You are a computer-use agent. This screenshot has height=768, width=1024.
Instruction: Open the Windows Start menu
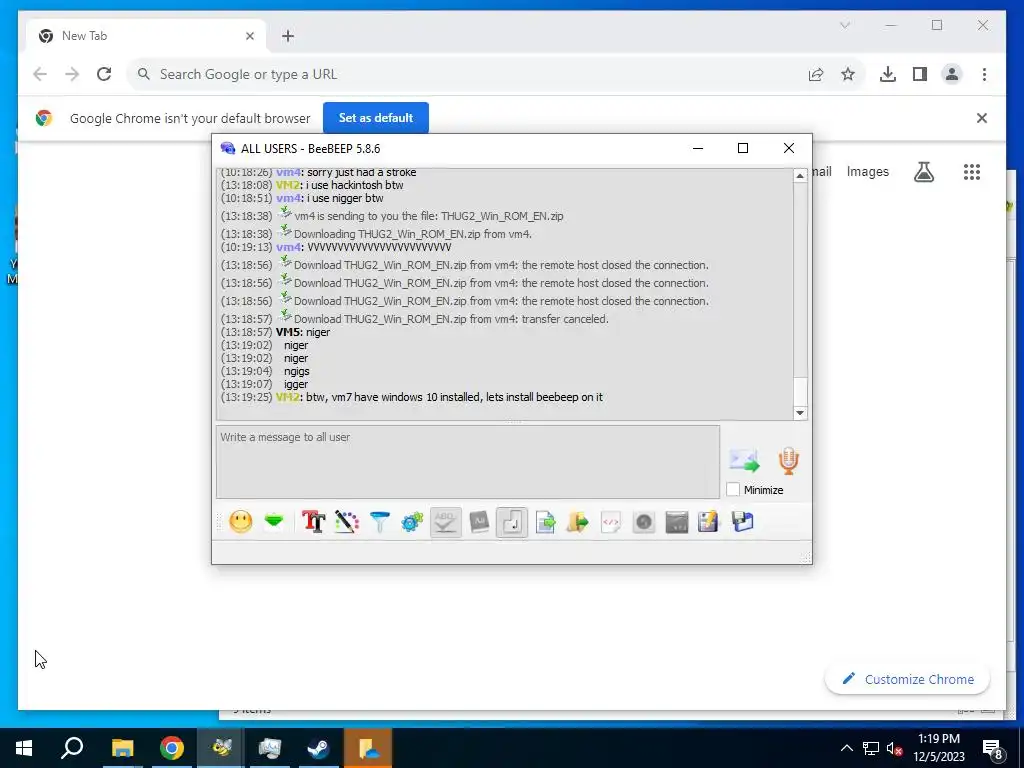[24, 748]
